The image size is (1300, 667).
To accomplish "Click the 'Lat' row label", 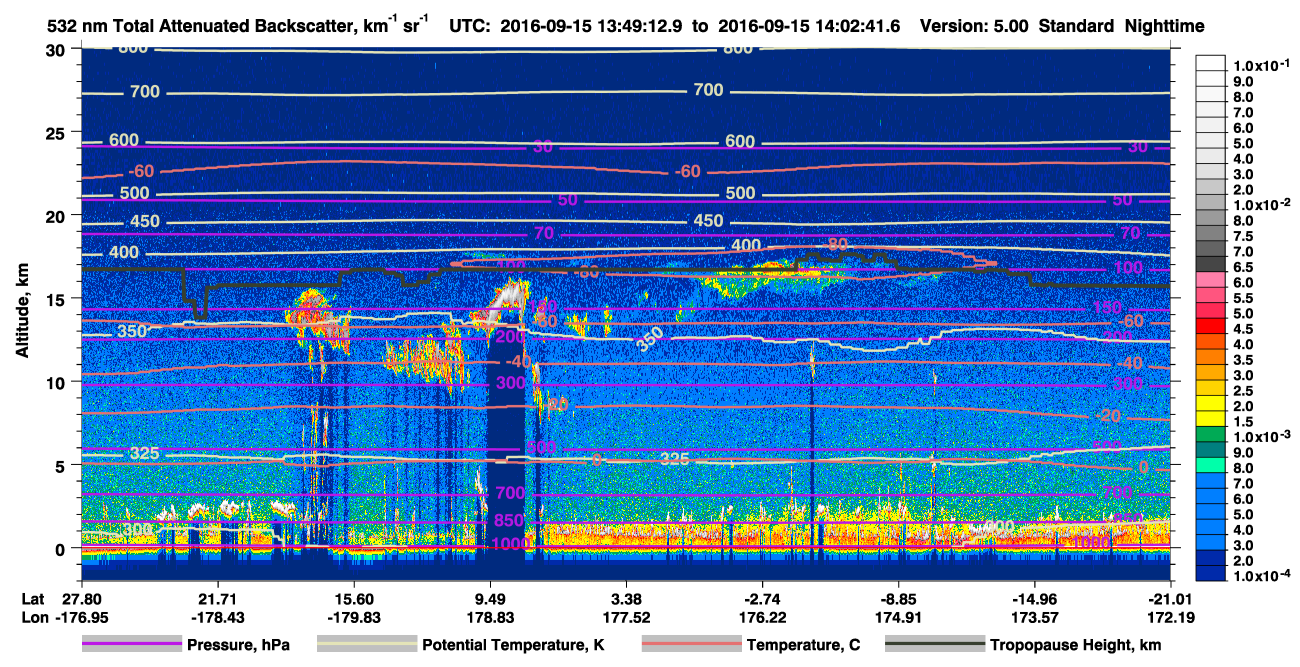I will tap(32, 598).
